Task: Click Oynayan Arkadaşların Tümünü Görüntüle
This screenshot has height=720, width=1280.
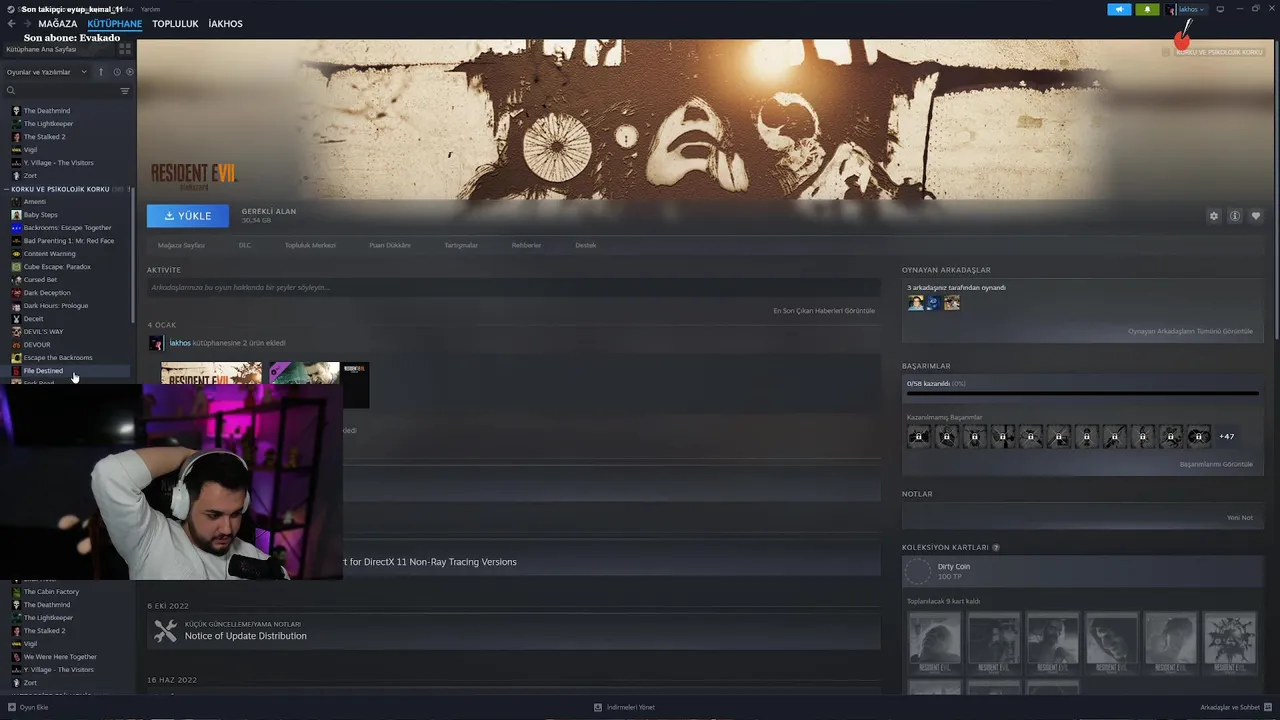Action: tap(1190, 331)
